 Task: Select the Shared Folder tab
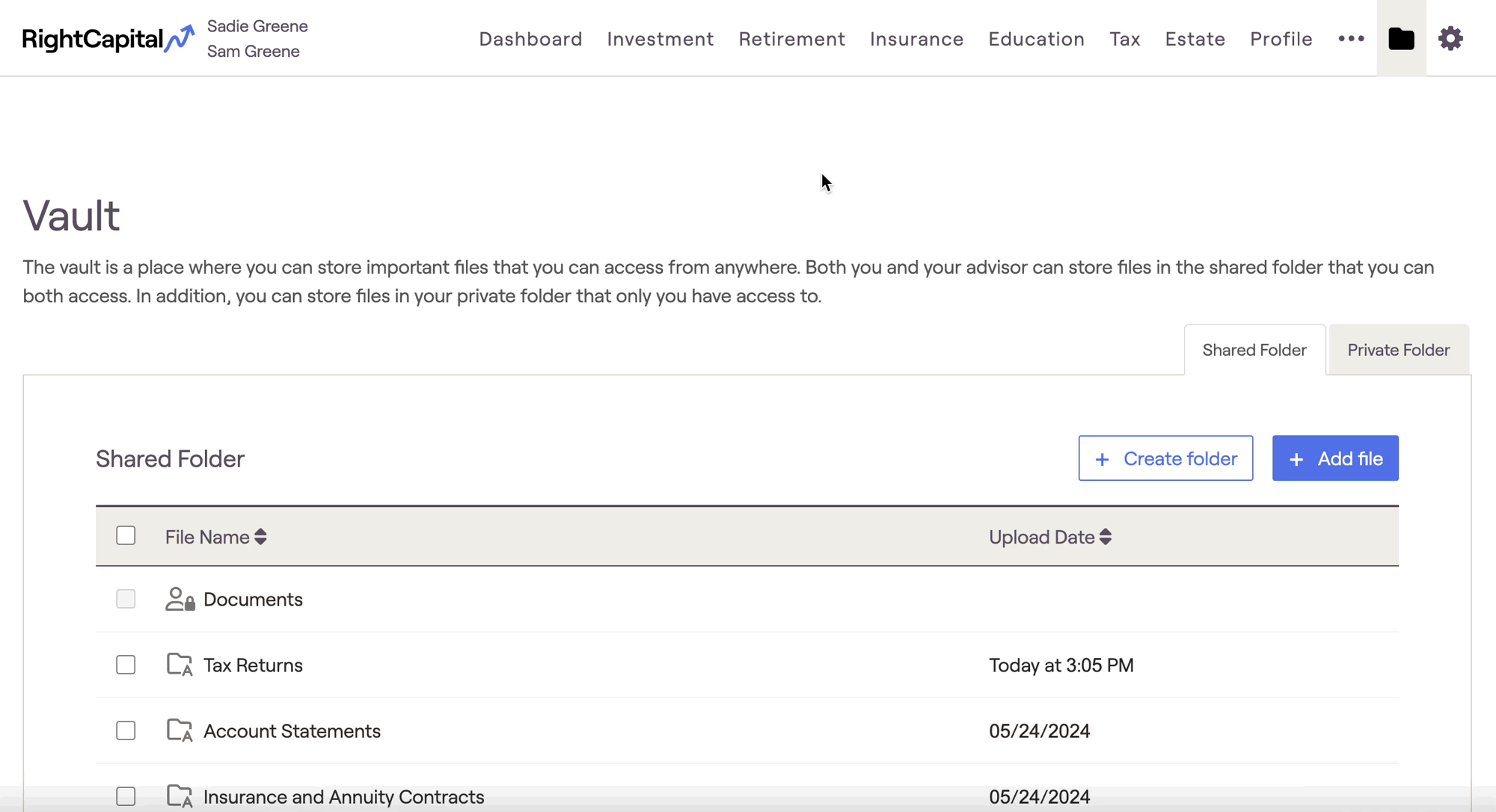pyautogui.click(x=1254, y=350)
